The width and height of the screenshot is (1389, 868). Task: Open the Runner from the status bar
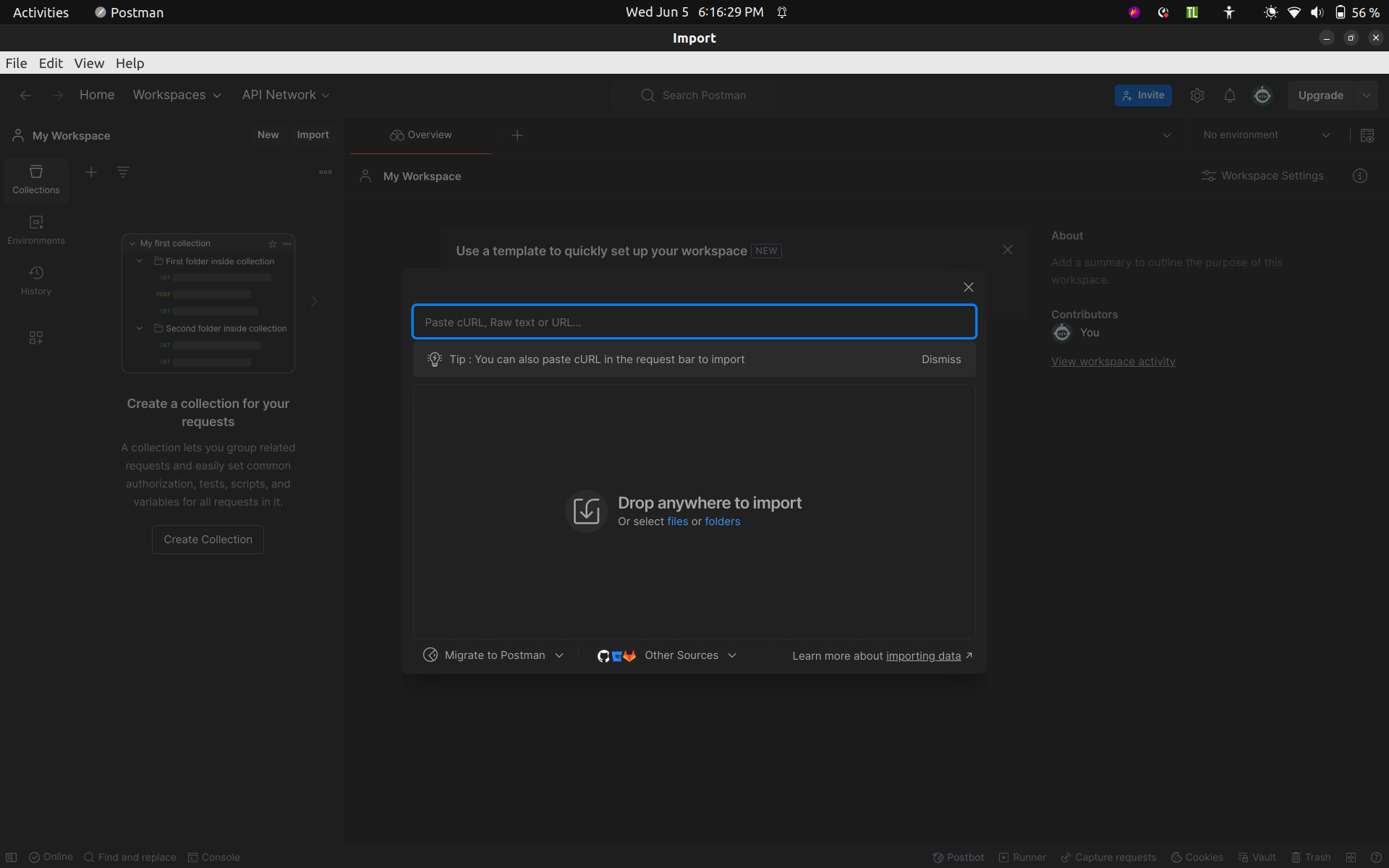point(1022,857)
